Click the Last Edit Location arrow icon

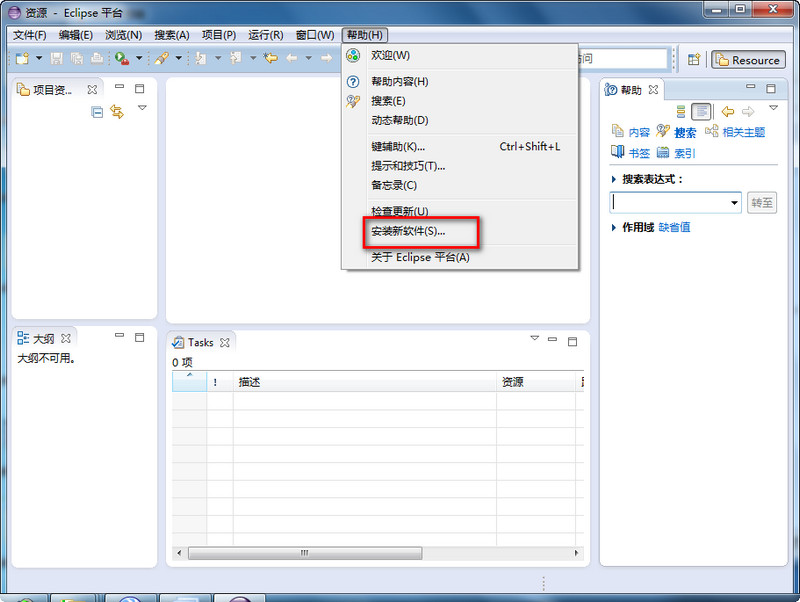[270, 59]
